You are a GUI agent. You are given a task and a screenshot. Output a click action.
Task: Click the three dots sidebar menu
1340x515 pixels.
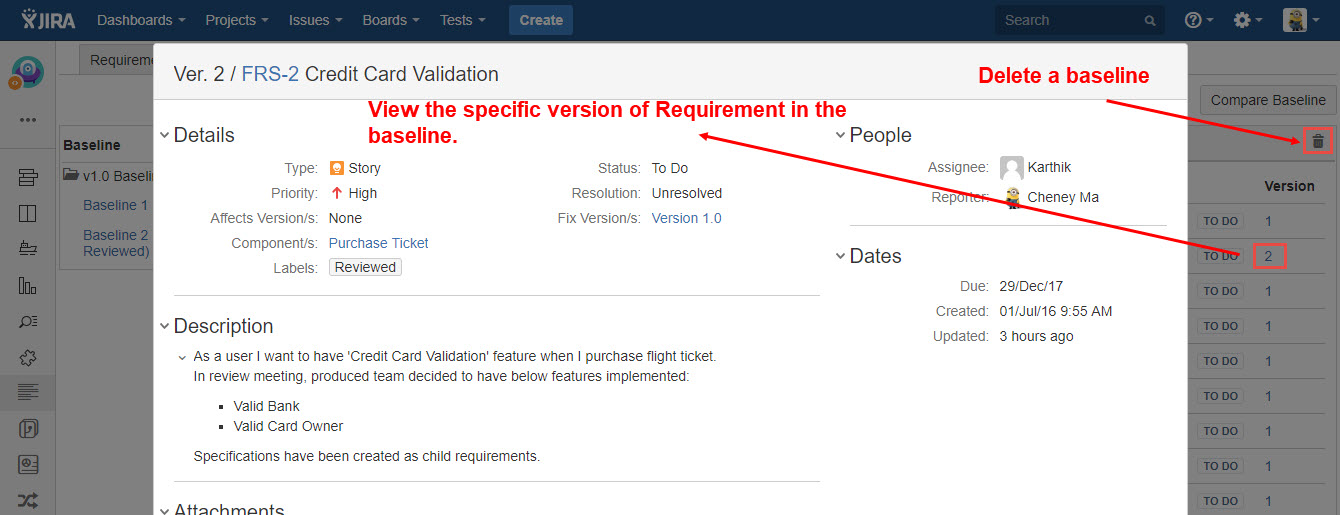[28, 120]
